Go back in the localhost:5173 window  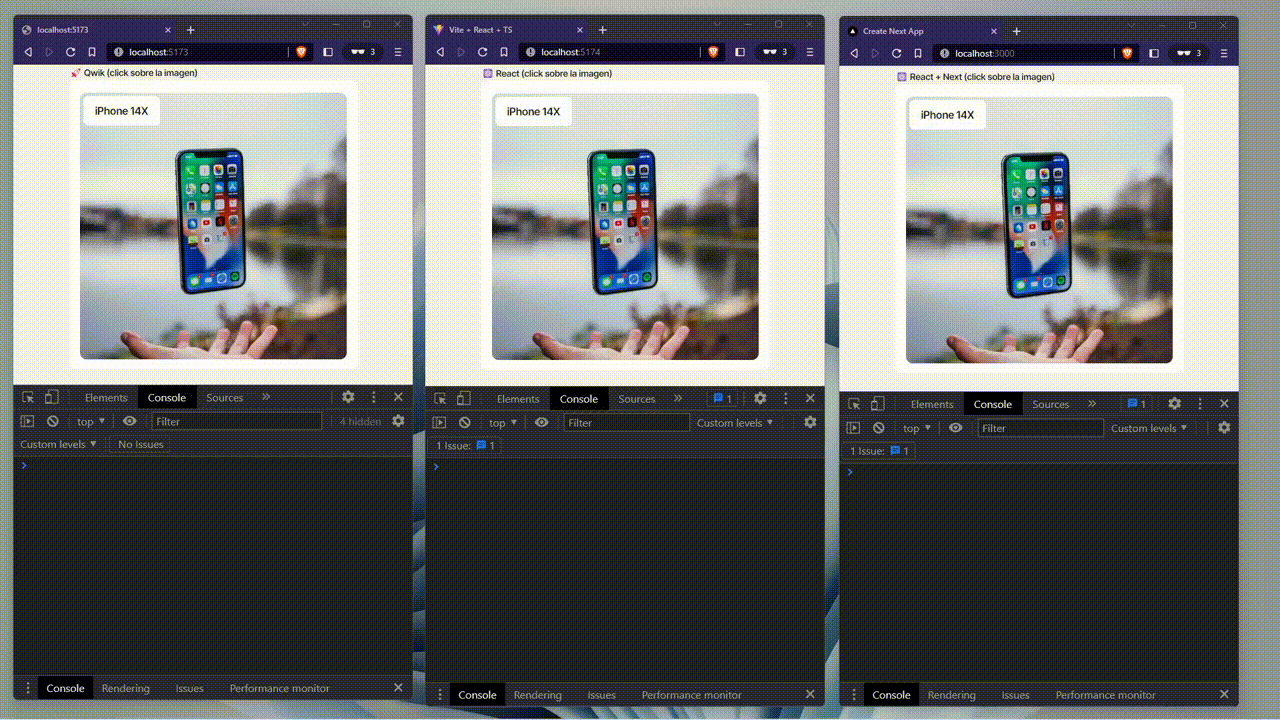point(28,52)
